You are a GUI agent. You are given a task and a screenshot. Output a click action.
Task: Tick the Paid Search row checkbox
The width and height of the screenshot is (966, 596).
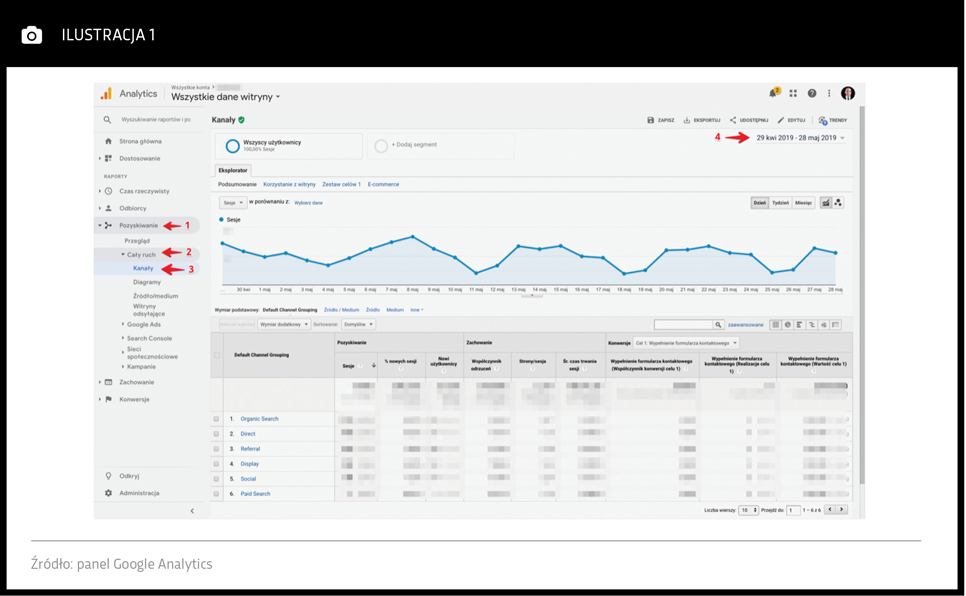point(216,494)
